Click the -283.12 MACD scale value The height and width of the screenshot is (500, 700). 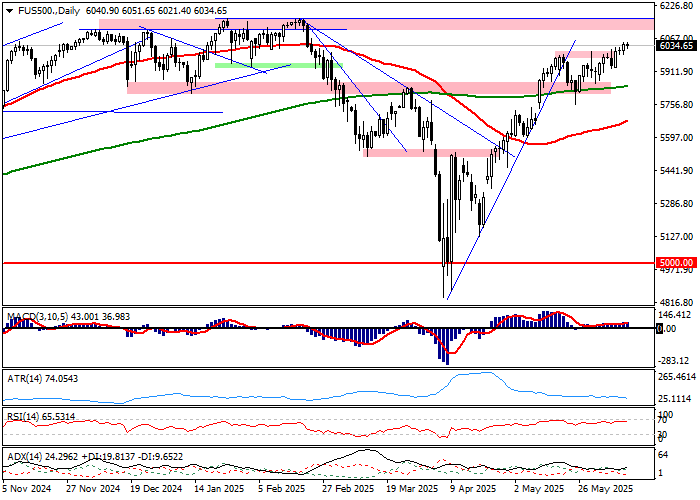675,361
